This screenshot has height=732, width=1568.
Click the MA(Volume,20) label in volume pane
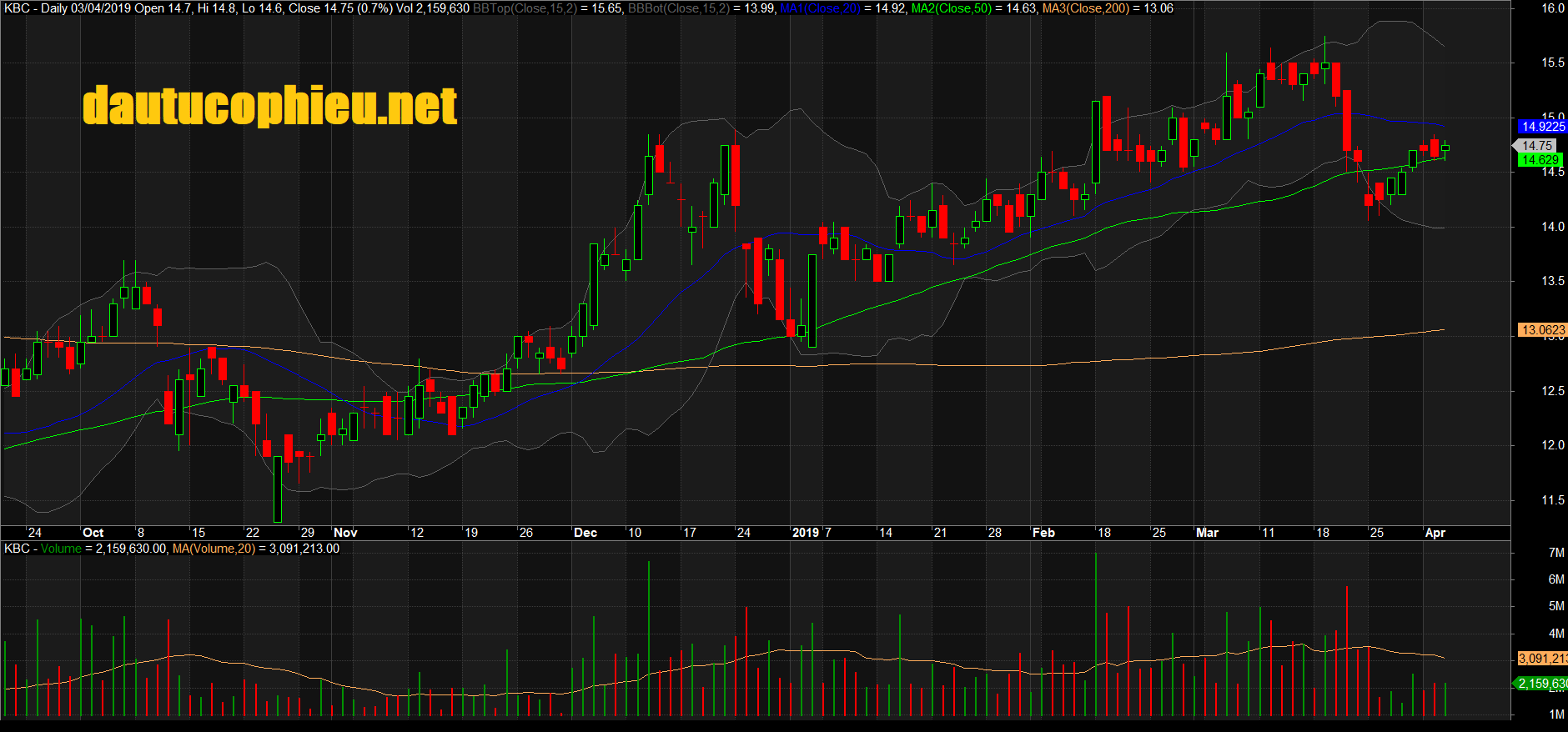pos(214,549)
